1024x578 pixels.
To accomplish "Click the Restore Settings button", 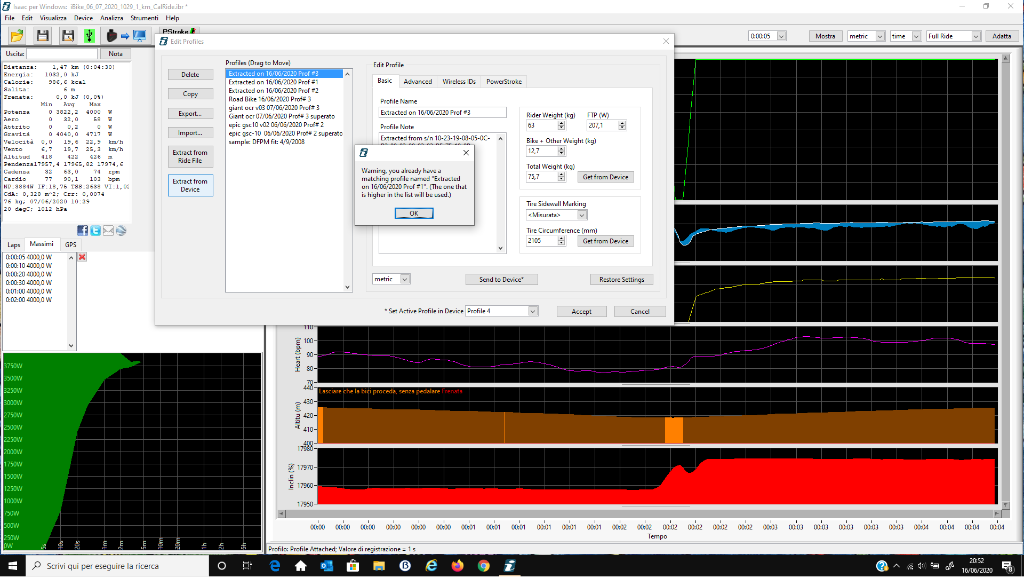I will (x=621, y=280).
